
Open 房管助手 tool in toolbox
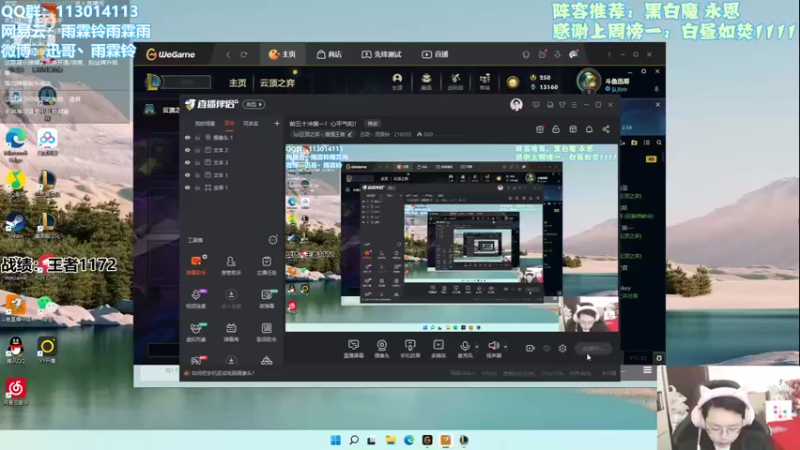(231, 265)
